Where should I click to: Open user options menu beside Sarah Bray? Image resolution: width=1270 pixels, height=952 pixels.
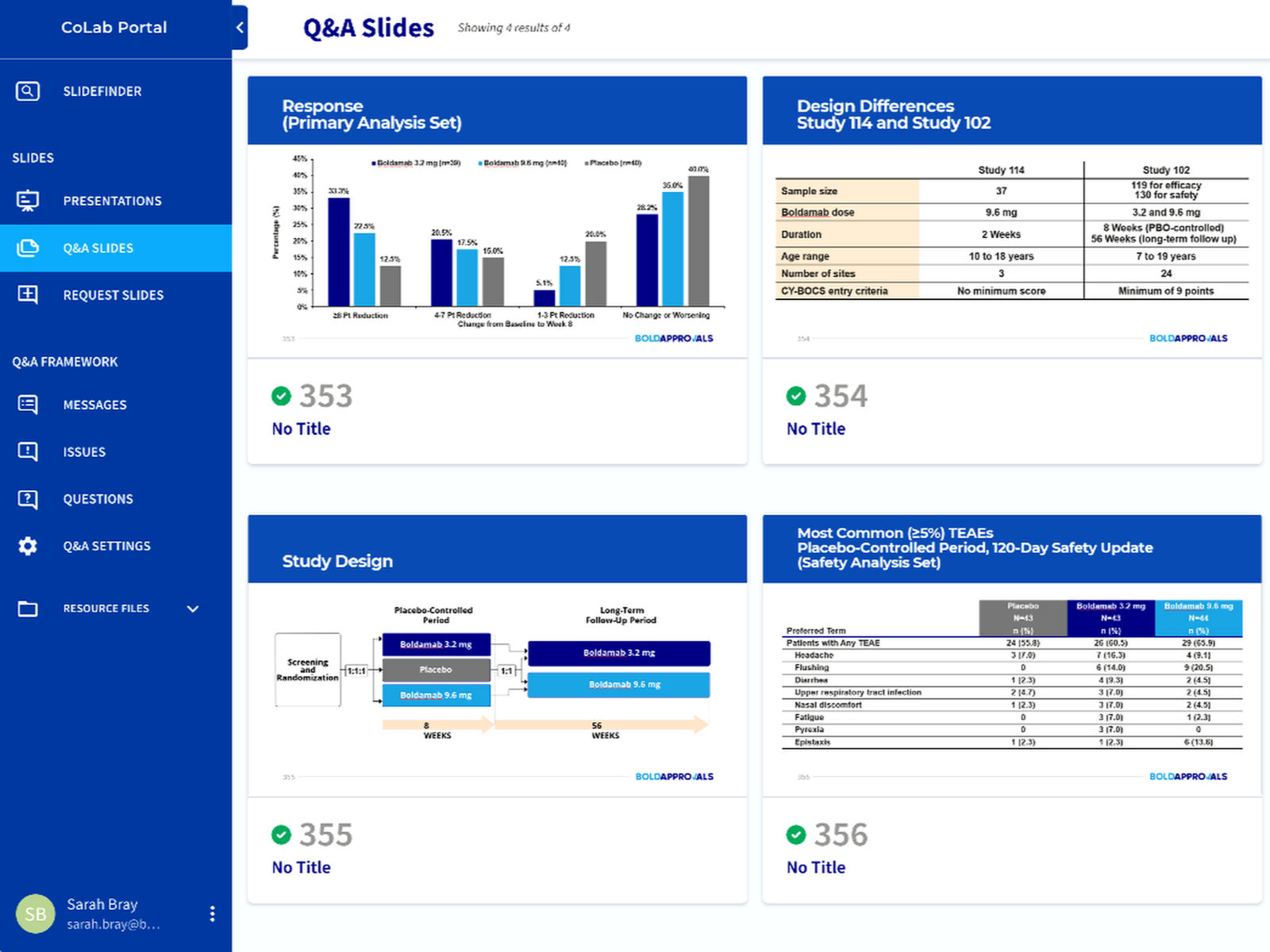pyautogui.click(x=212, y=914)
